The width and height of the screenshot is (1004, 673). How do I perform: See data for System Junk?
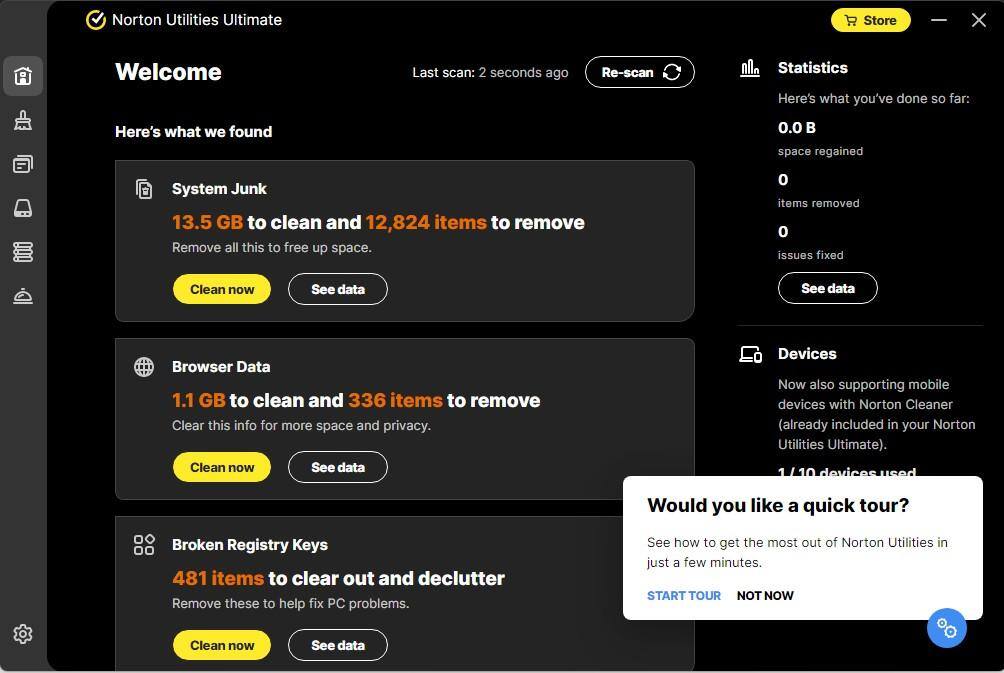point(337,289)
